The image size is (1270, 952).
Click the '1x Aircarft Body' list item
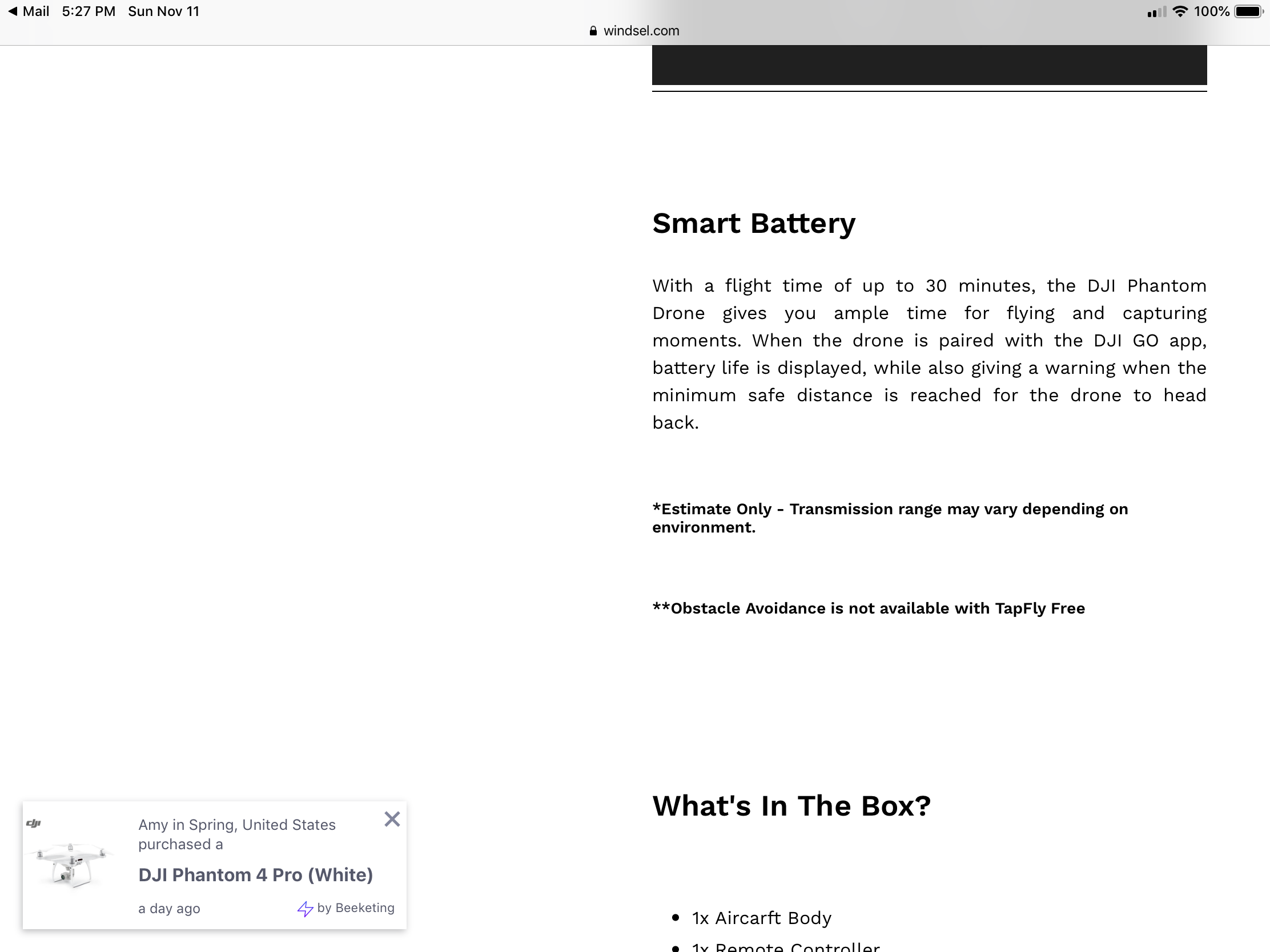tap(761, 918)
